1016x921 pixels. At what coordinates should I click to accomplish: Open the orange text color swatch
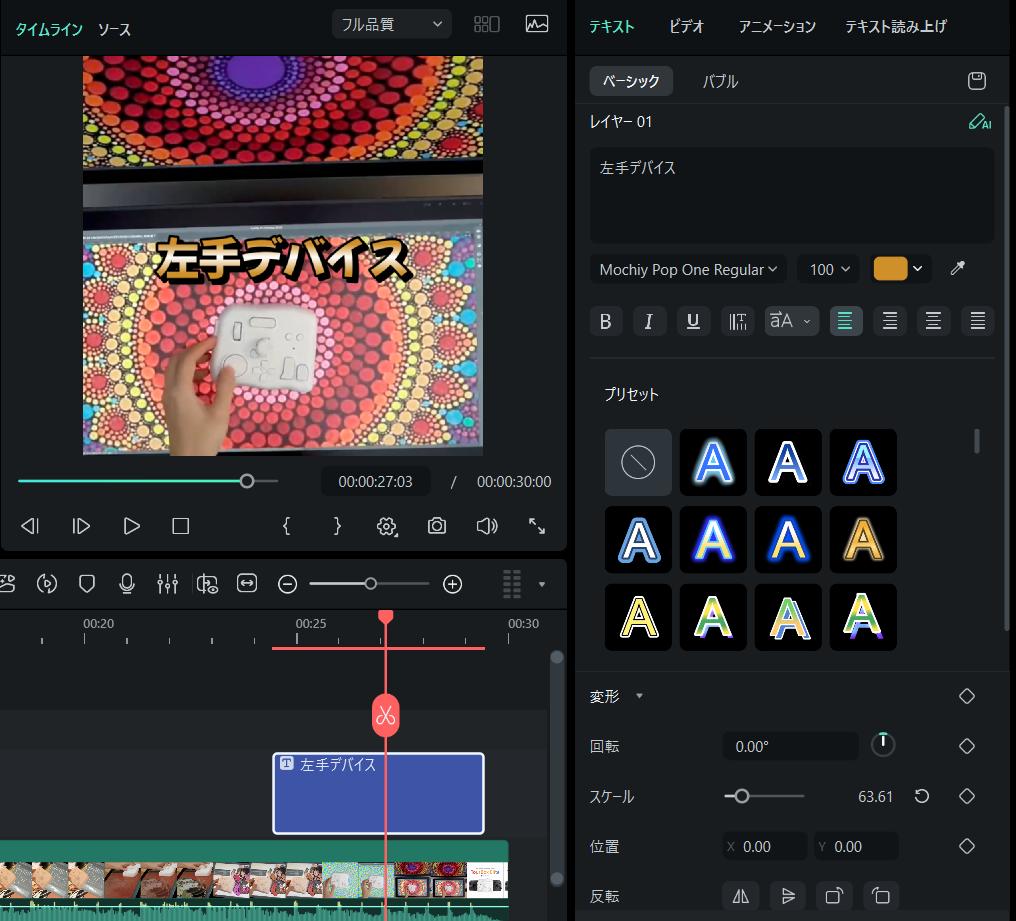893,268
